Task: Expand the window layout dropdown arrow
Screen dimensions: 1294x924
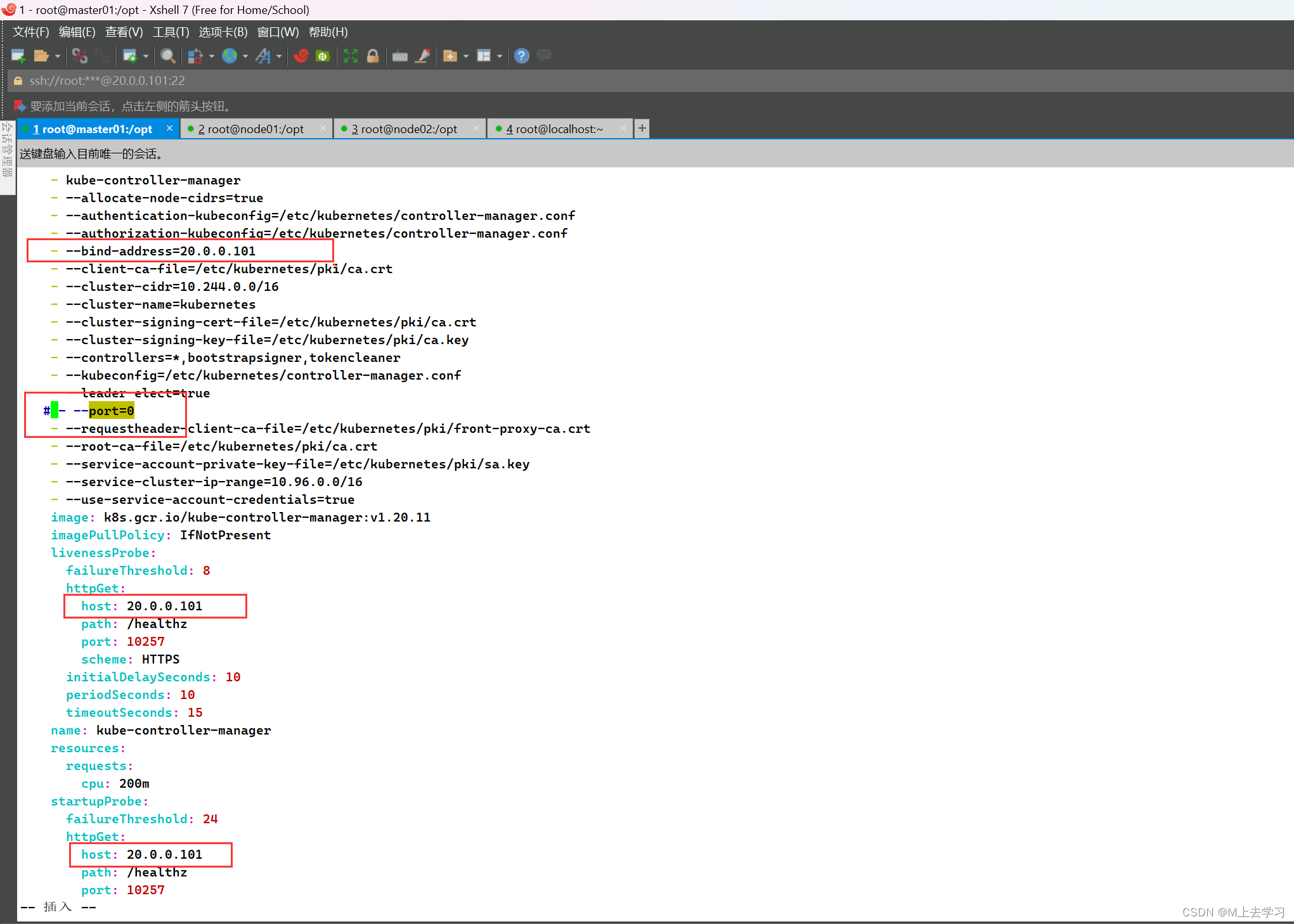Action: point(500,56)
